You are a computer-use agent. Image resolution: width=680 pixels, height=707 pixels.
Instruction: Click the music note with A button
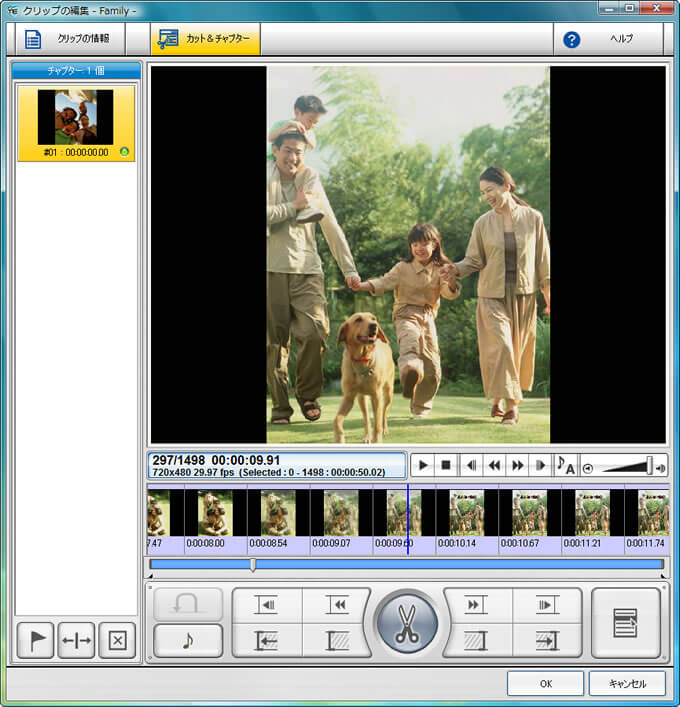[565, 466]
